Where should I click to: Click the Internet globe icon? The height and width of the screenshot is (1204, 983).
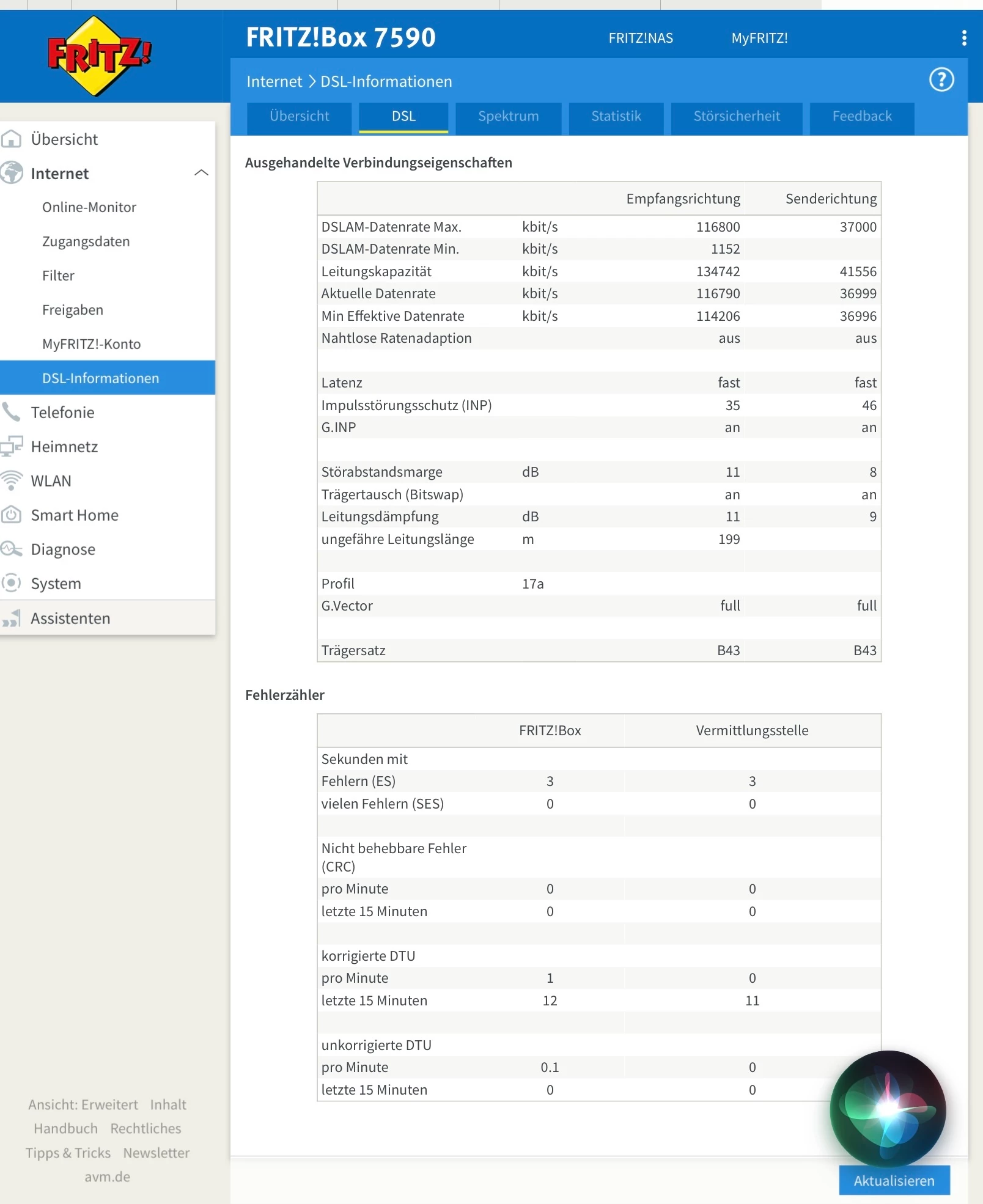click(12, 173)
